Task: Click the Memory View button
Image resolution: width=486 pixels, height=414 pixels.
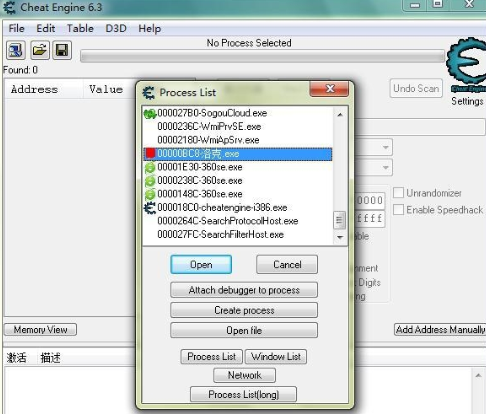Action: coord(40,330)
